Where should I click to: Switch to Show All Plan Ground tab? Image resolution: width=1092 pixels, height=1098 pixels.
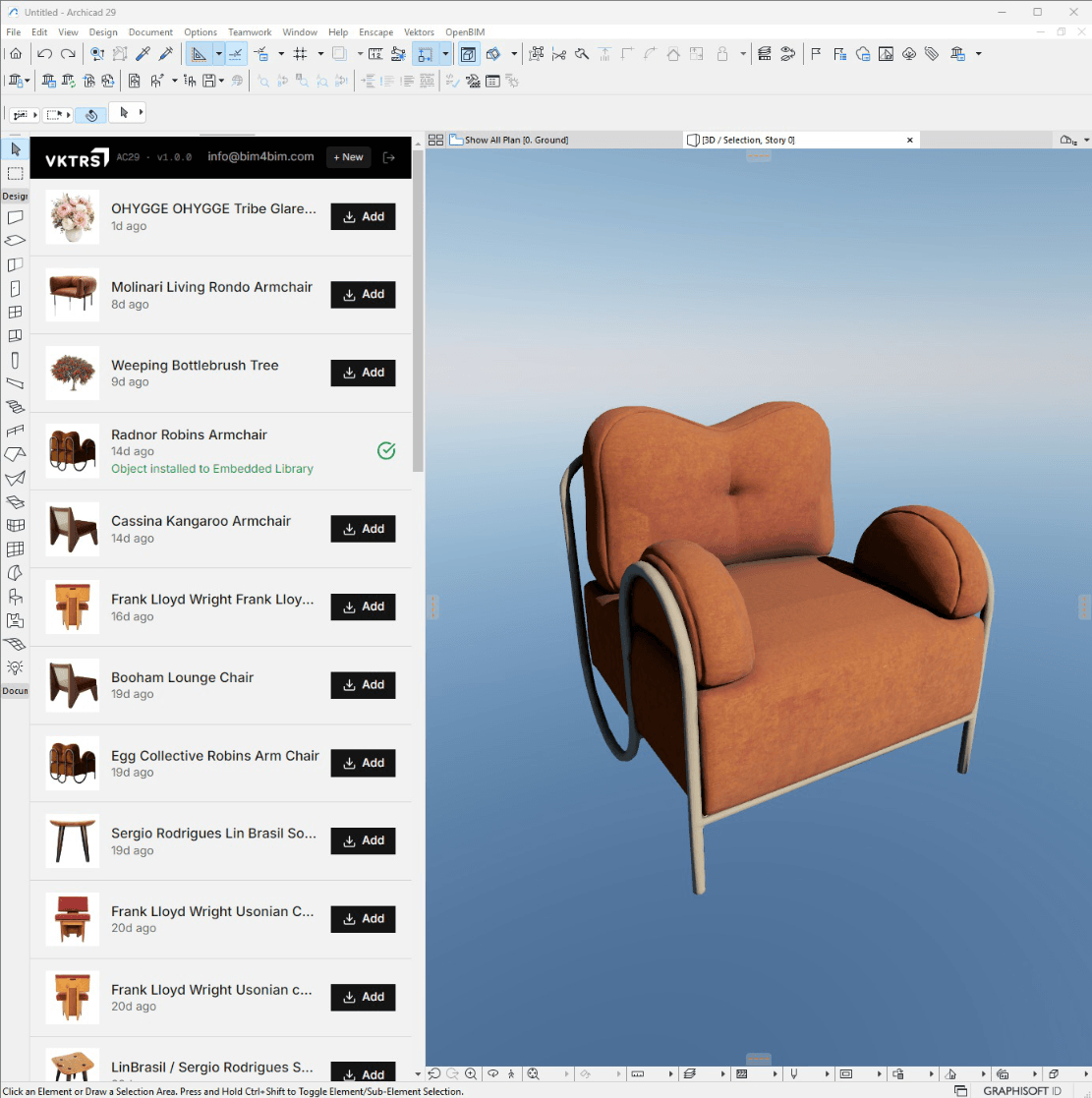[x=517, y=140]
